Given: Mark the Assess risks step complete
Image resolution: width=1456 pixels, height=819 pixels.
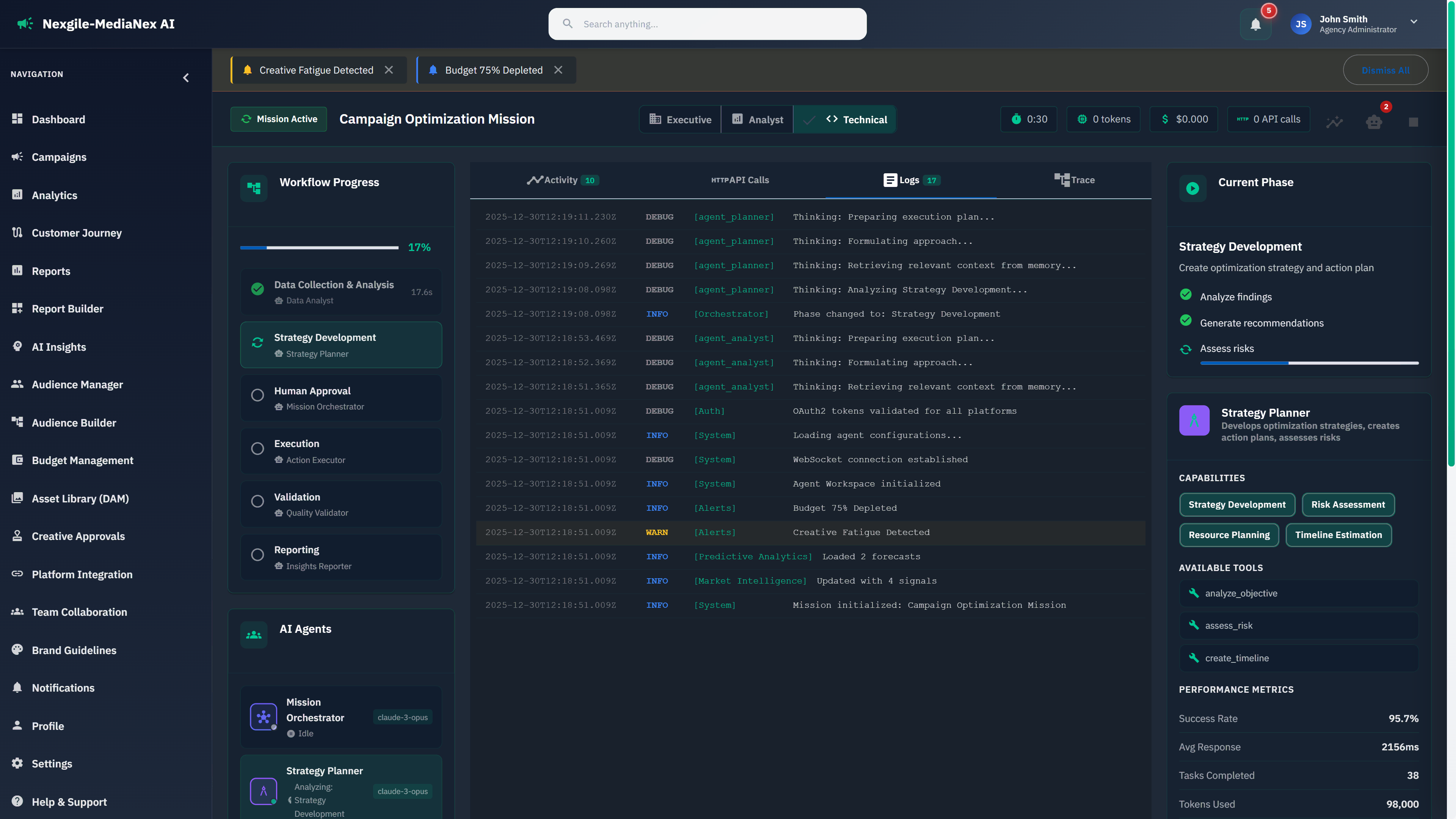Looking at the screenshot, I should tap(1185, 349).
